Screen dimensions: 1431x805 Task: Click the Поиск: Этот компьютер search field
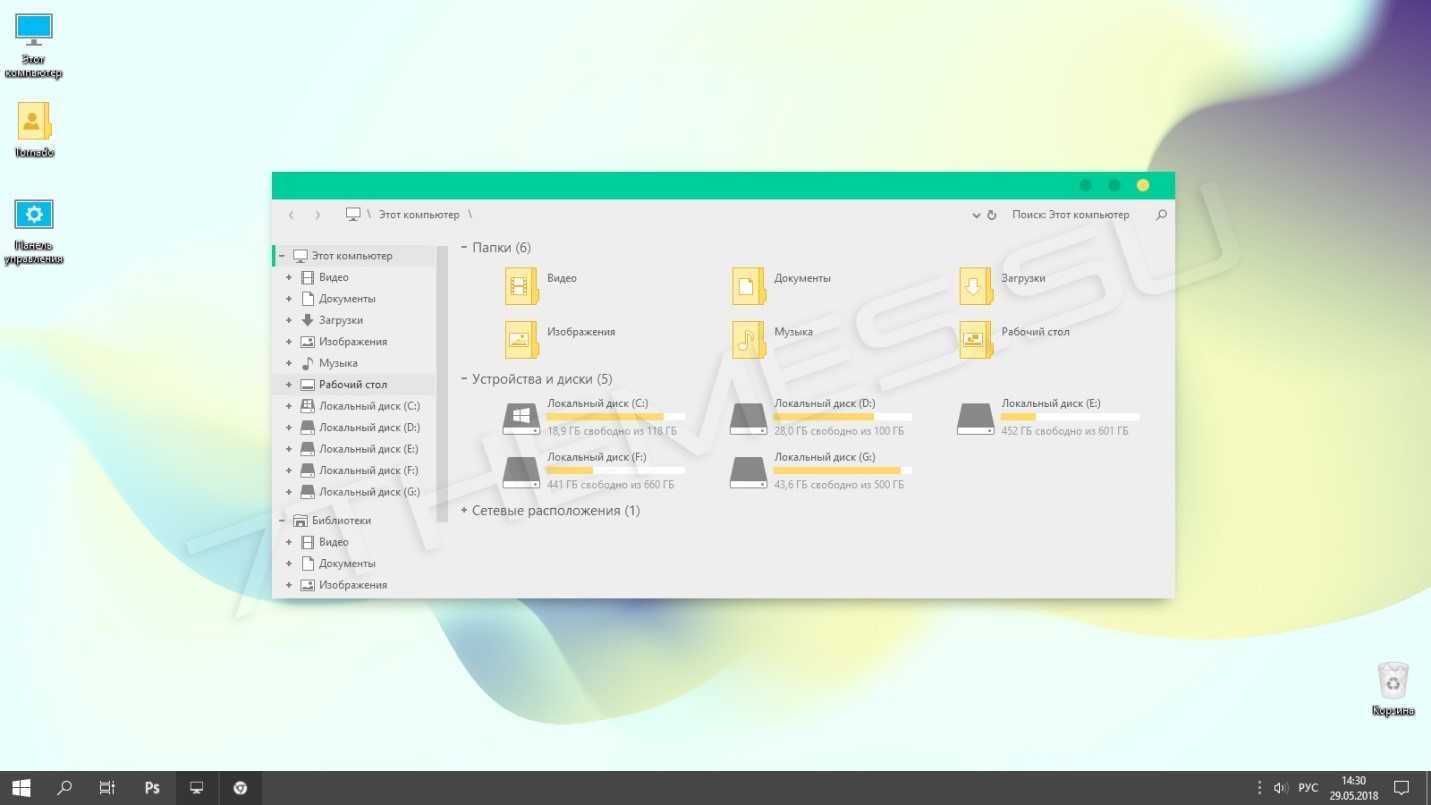[1075, 215]
